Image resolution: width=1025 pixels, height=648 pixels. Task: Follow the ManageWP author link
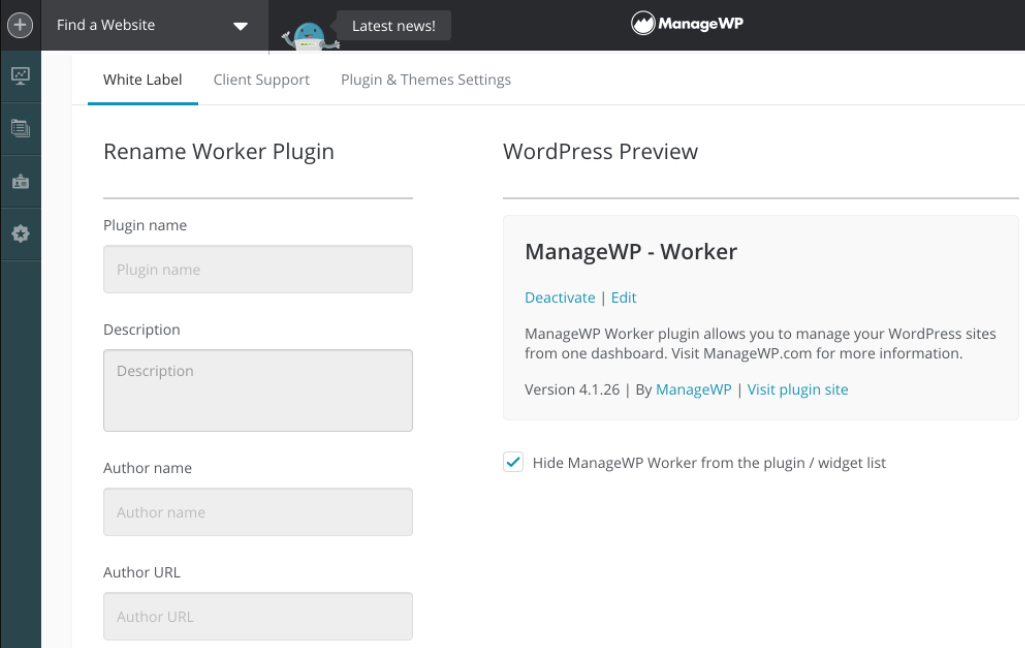pos(693,390)
